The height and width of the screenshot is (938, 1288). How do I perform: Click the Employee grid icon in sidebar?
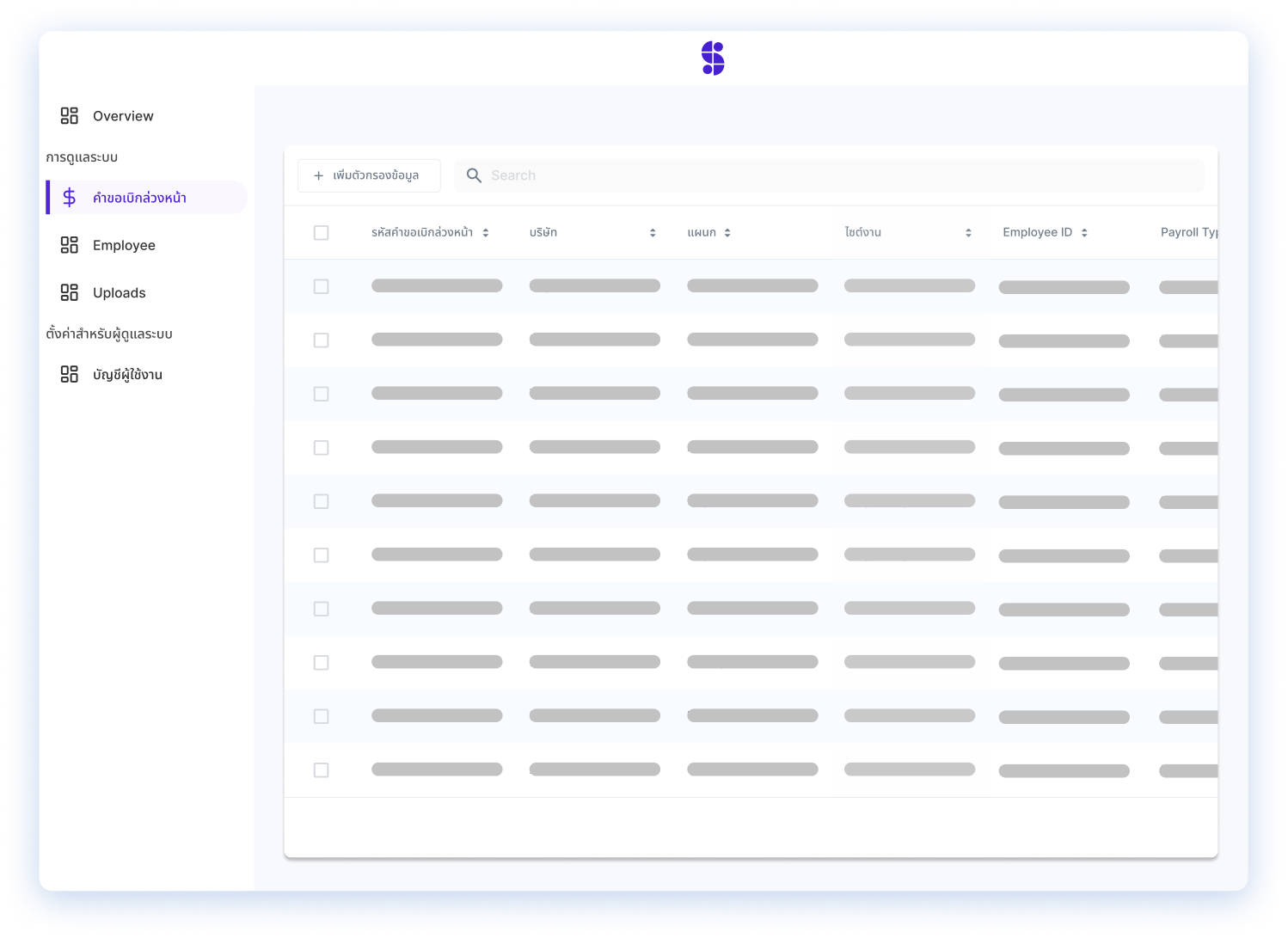(70, 245)
